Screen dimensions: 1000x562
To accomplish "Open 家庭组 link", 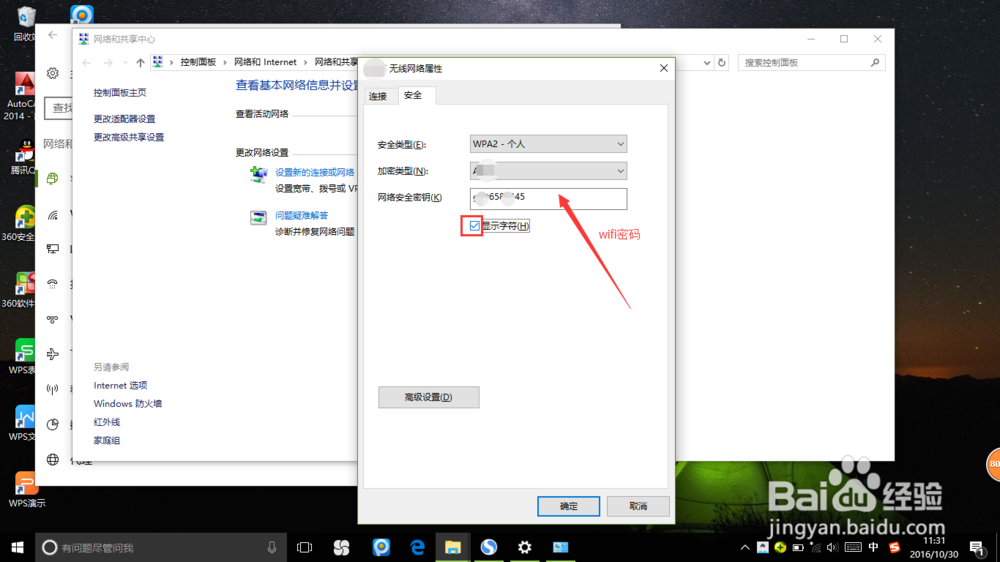I will click(x=107, y=441).
